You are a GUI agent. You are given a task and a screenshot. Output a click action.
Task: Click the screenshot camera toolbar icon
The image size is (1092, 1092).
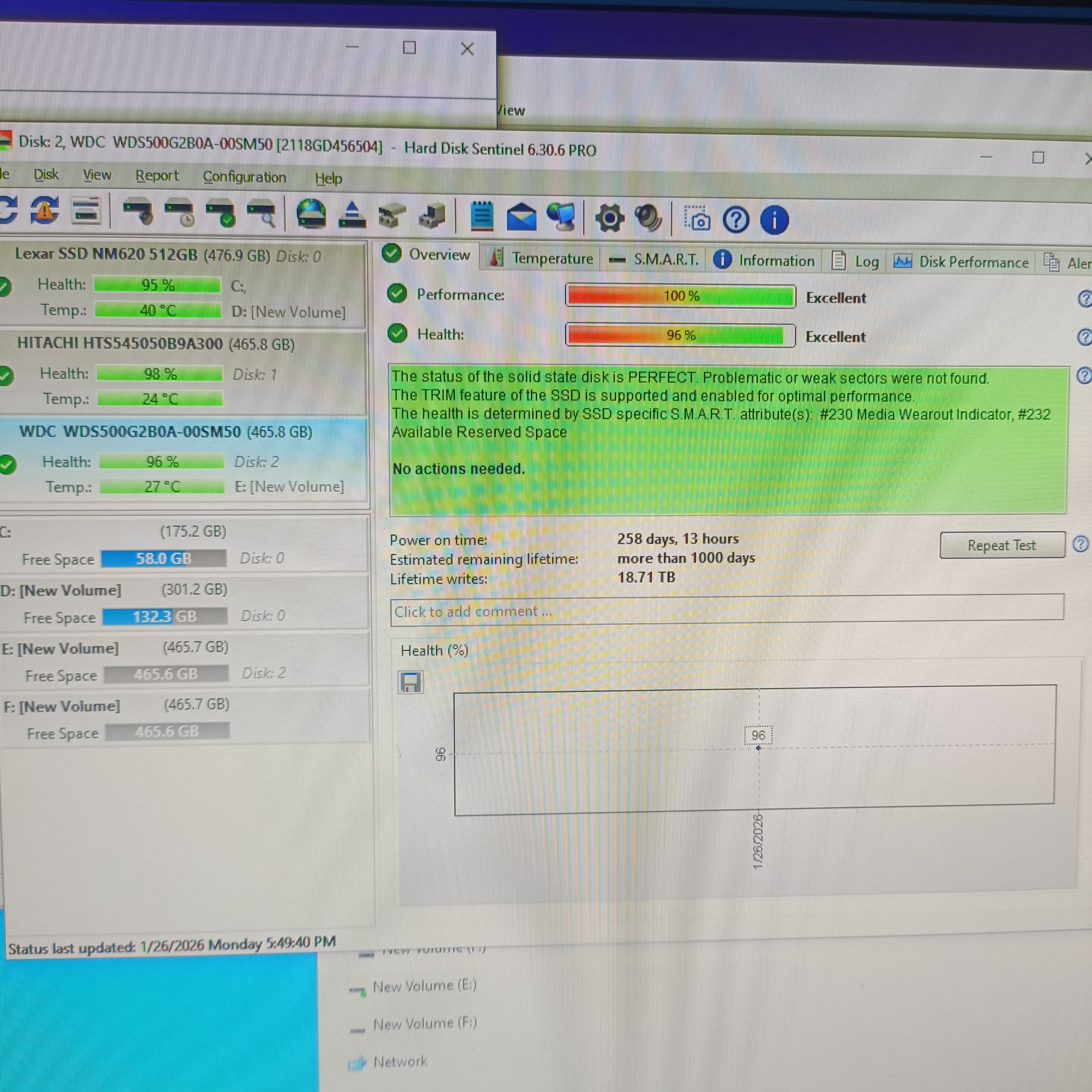click(x=698, y=219)
